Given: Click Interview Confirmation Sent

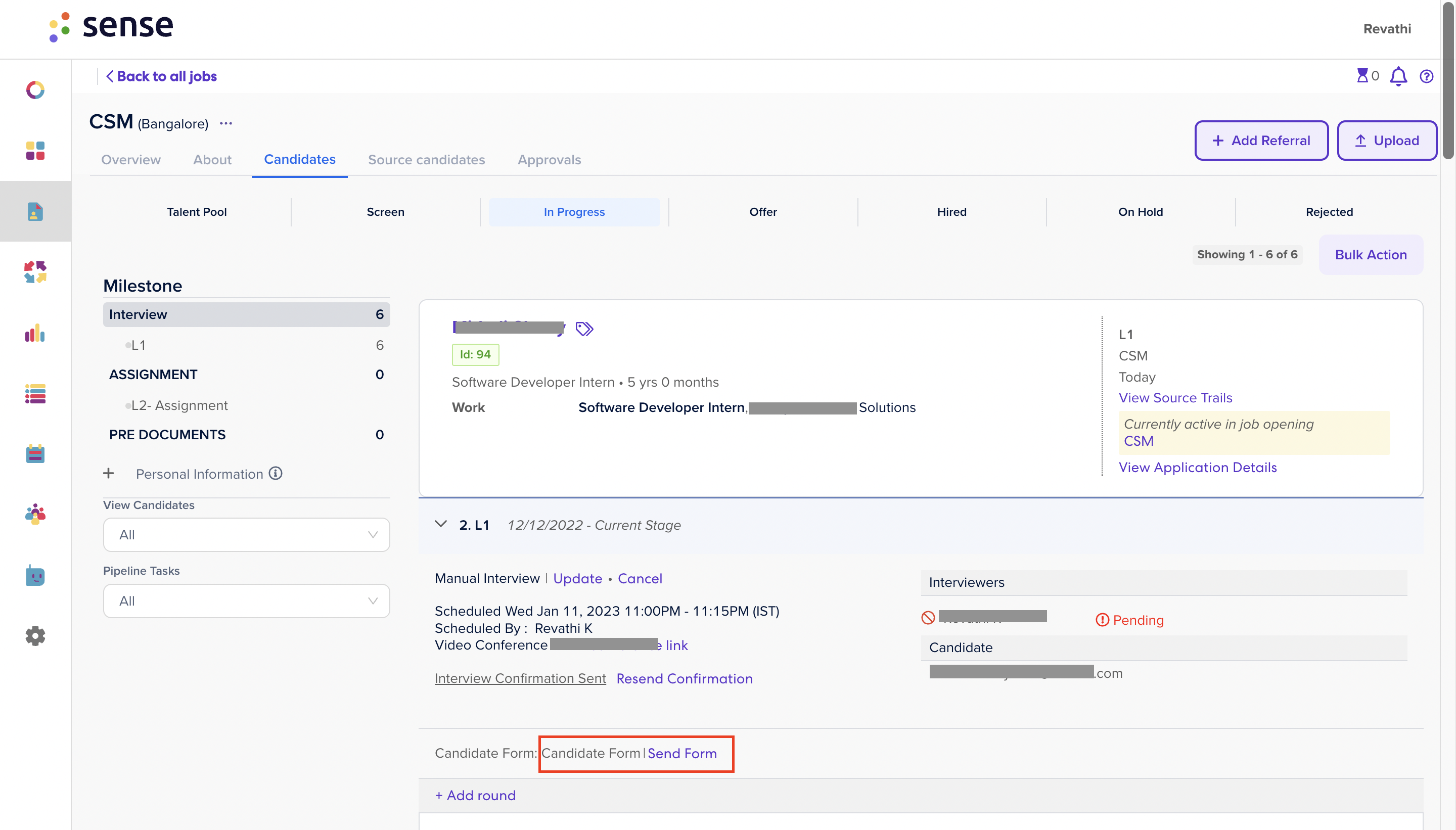Looking at the screenshot, I should (x=520, y=678).
